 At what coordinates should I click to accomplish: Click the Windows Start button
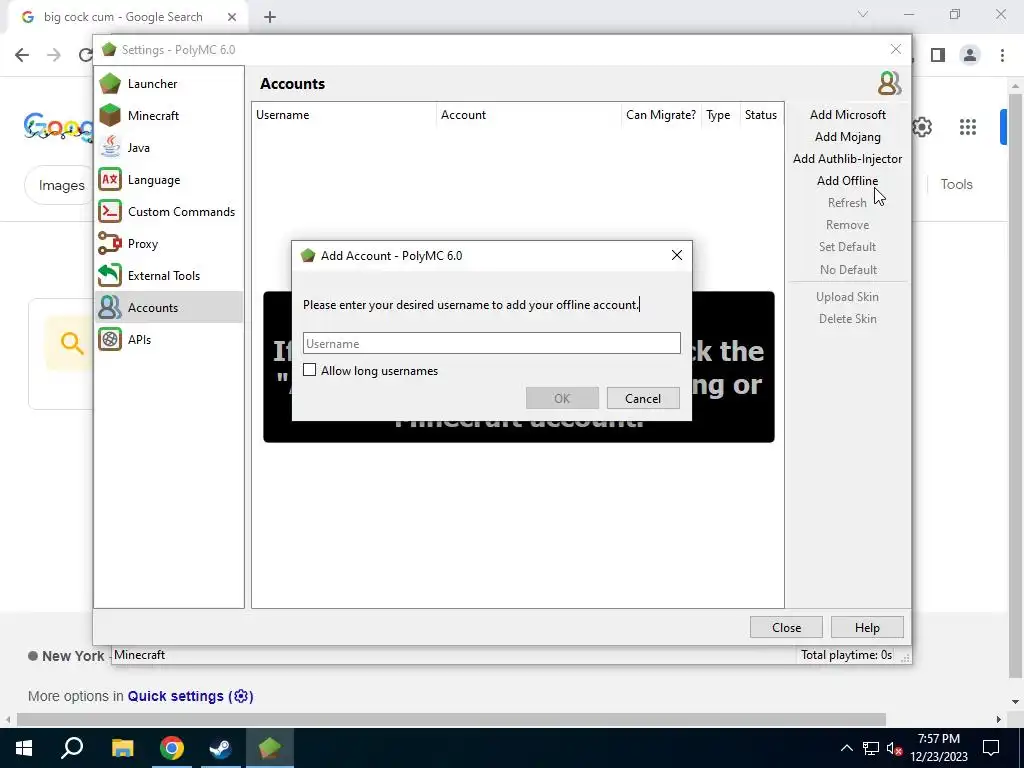24,748
